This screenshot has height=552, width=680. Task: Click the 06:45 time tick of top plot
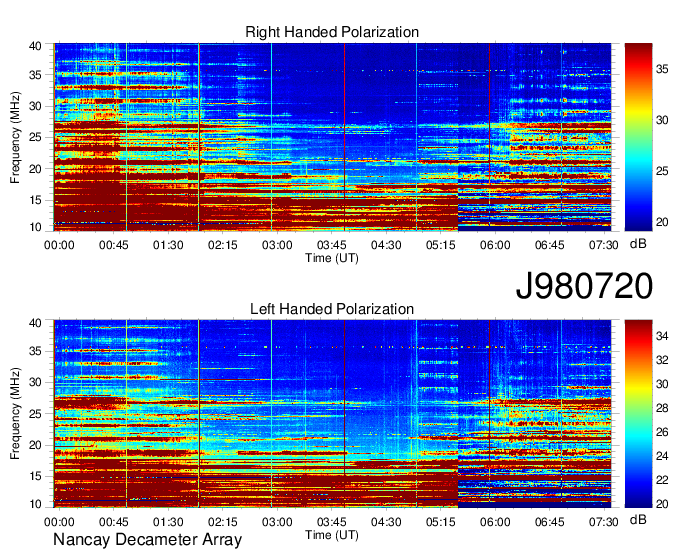(x=549, y=245)
